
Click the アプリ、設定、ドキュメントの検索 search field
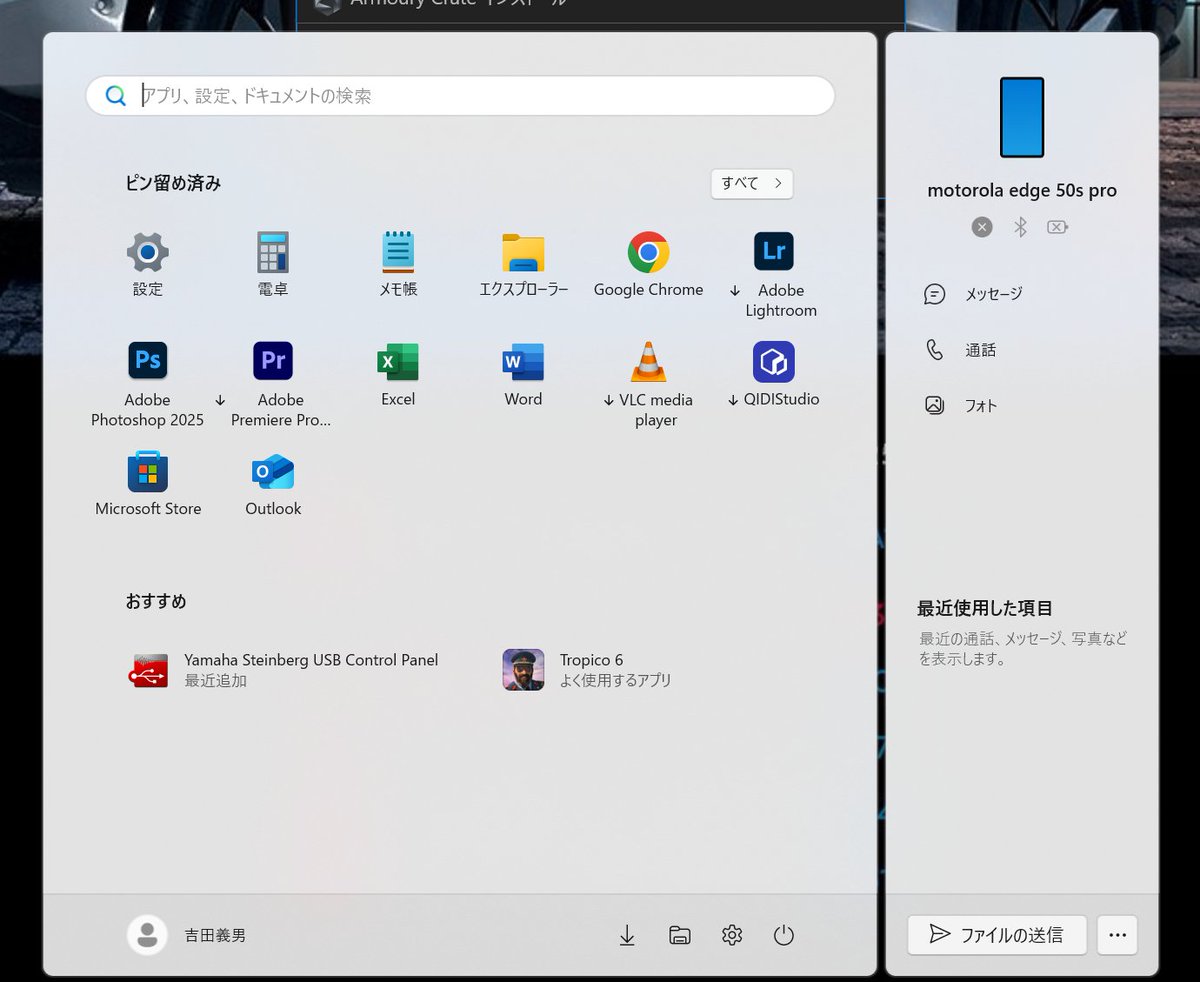click(460, 96)
